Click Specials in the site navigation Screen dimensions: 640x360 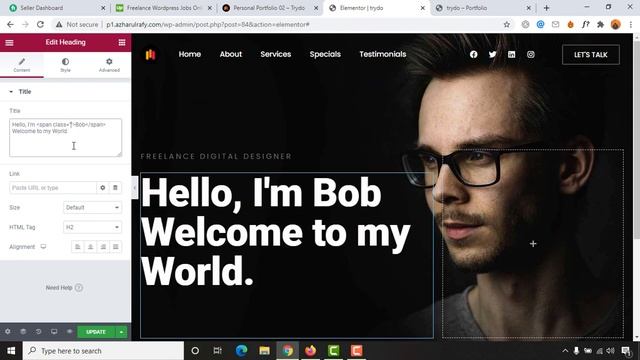coord(325,54)
